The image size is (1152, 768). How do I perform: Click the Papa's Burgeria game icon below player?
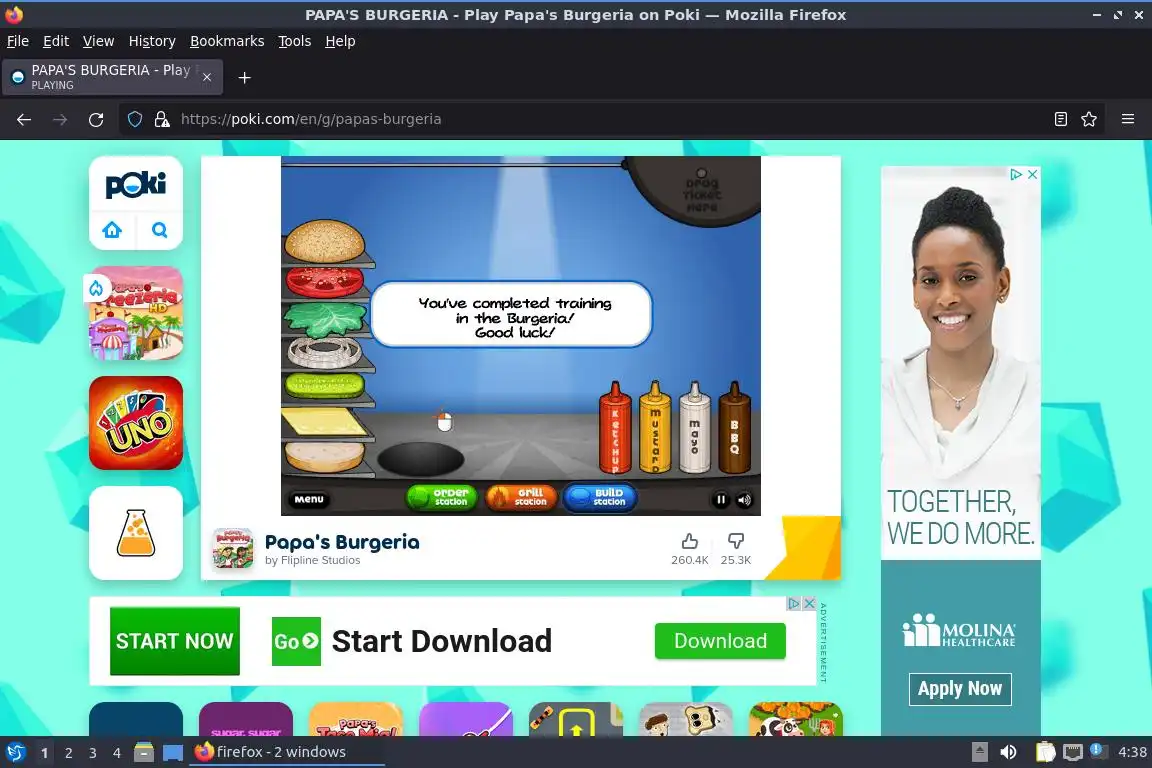click(233, 548)
